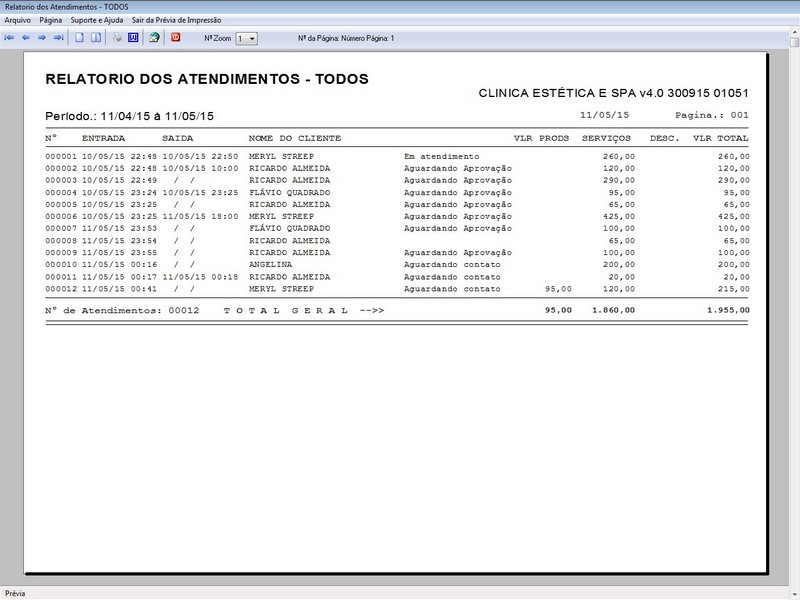Jump to last page arrow icon

coord(59,38)
